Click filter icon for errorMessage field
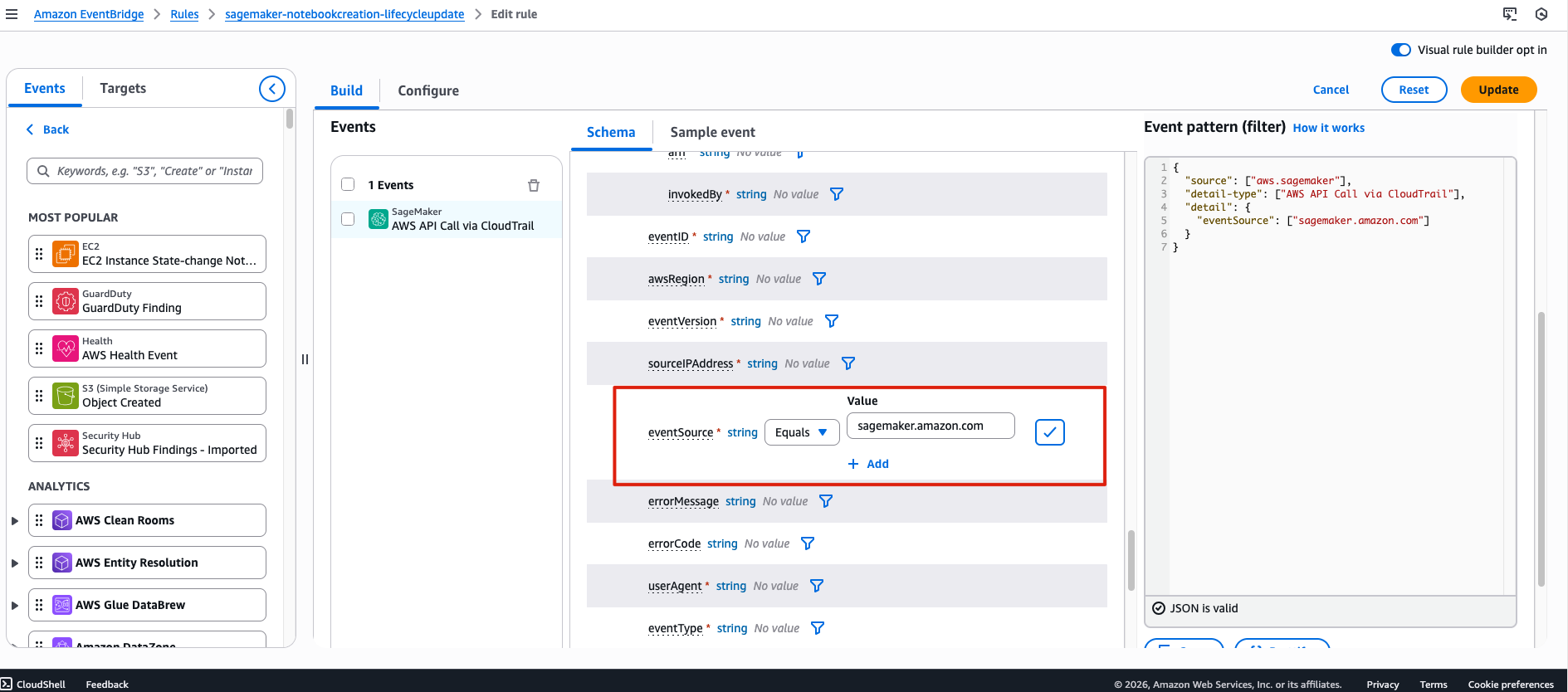 click(x=826, y=501)
